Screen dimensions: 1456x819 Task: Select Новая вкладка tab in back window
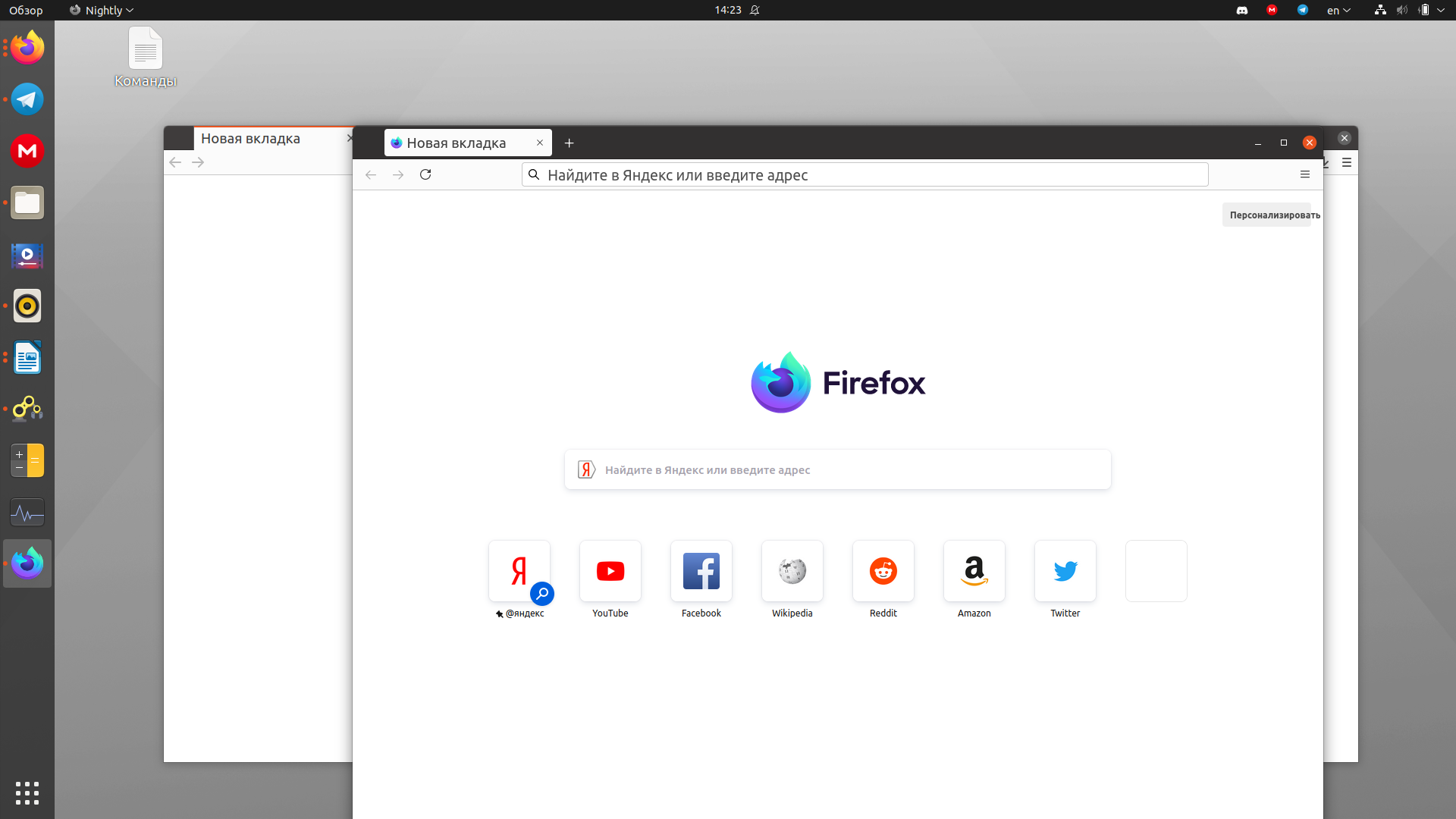[x=273, y=138]
